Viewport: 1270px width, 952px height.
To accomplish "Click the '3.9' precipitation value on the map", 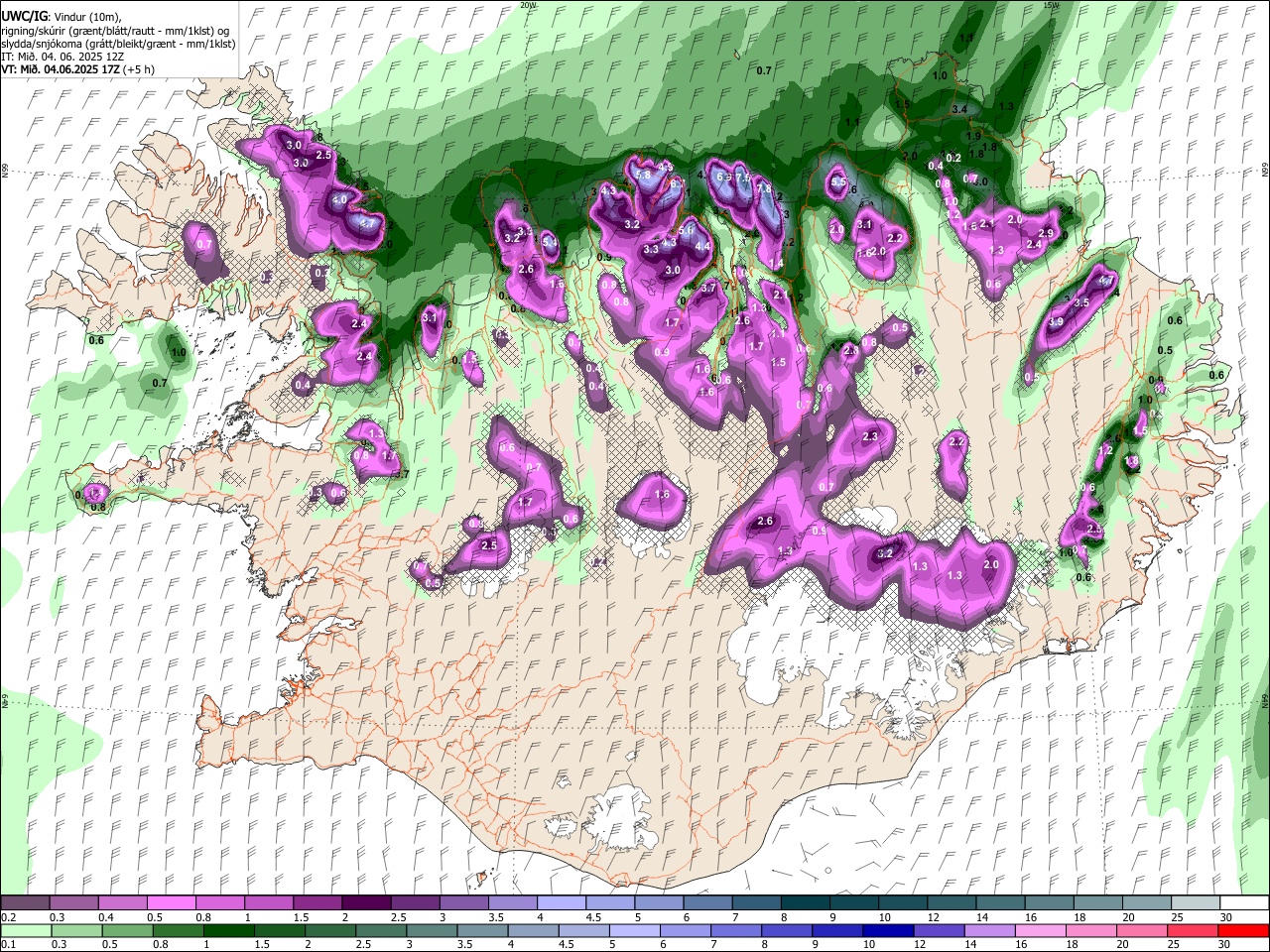I will [1056, 322].
